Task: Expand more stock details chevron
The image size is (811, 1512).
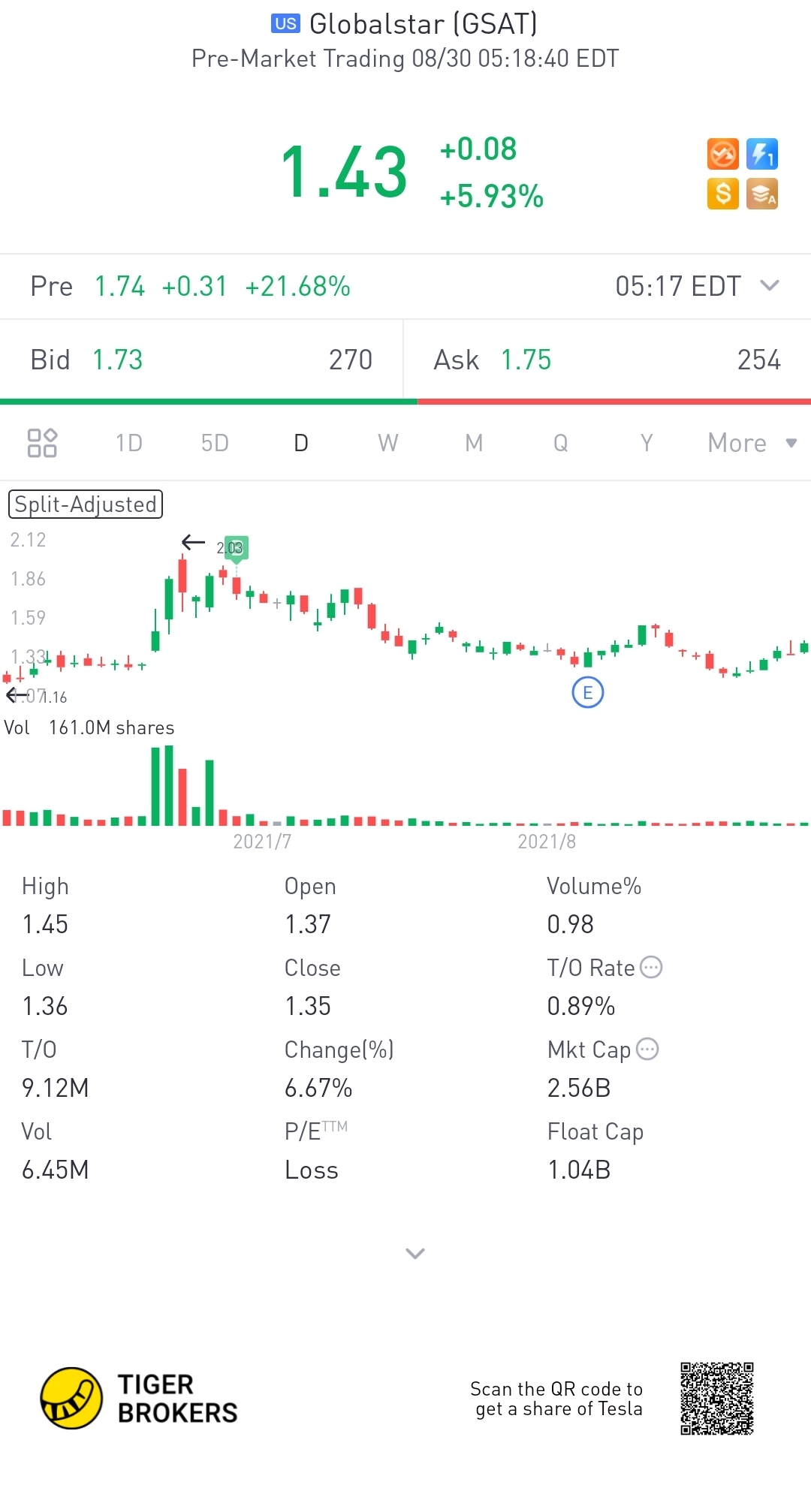Action: click(x=415, y=1253)
